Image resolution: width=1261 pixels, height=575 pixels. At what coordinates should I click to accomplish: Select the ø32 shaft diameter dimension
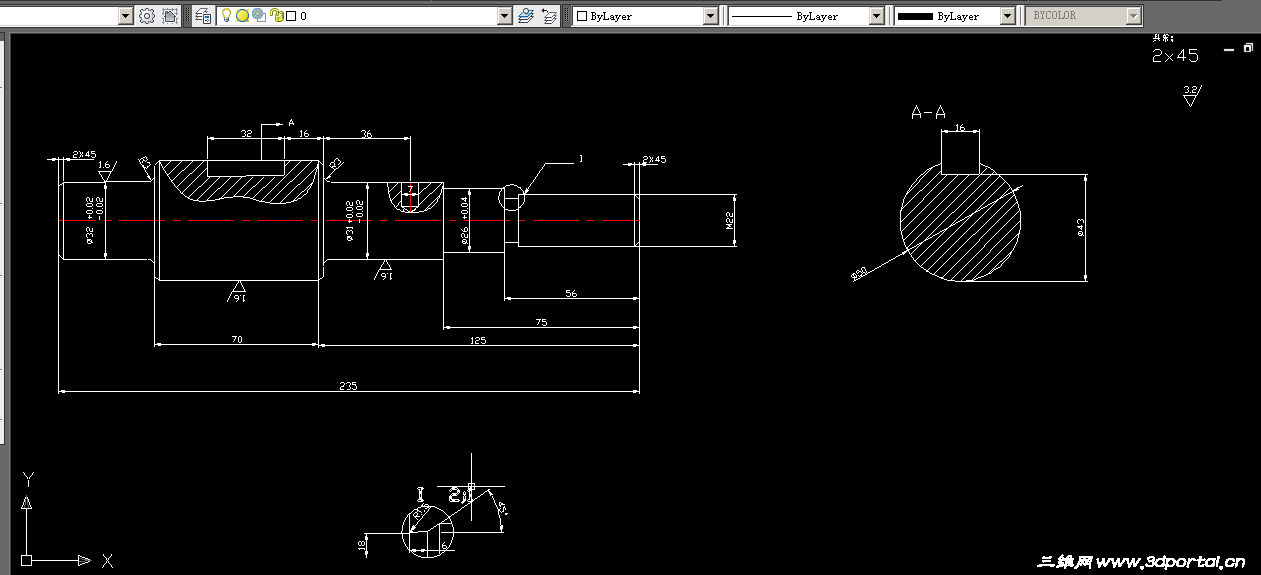point(90,235)
